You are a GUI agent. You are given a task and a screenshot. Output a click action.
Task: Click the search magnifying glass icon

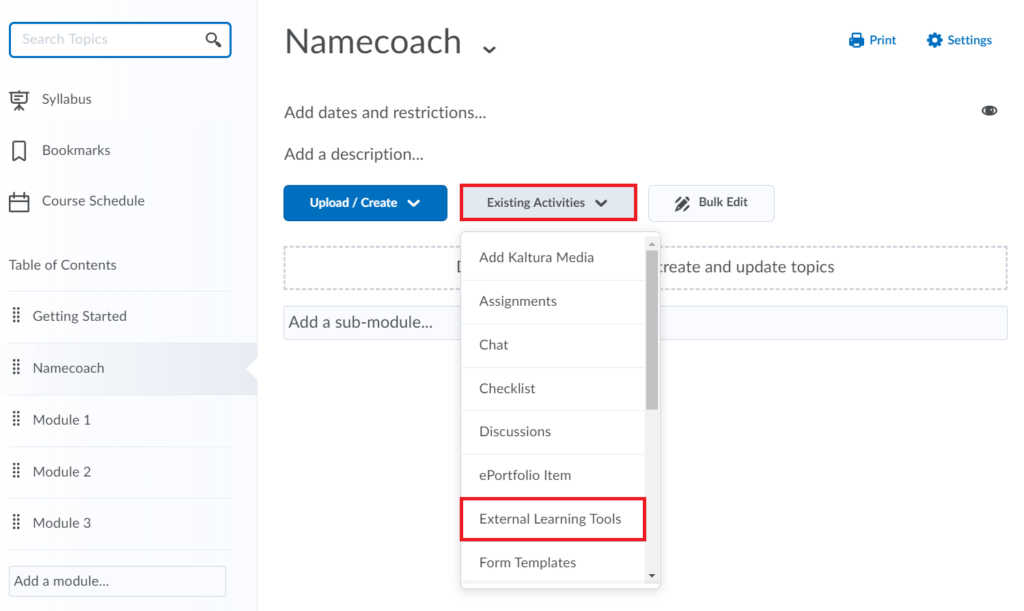[213, 39]
